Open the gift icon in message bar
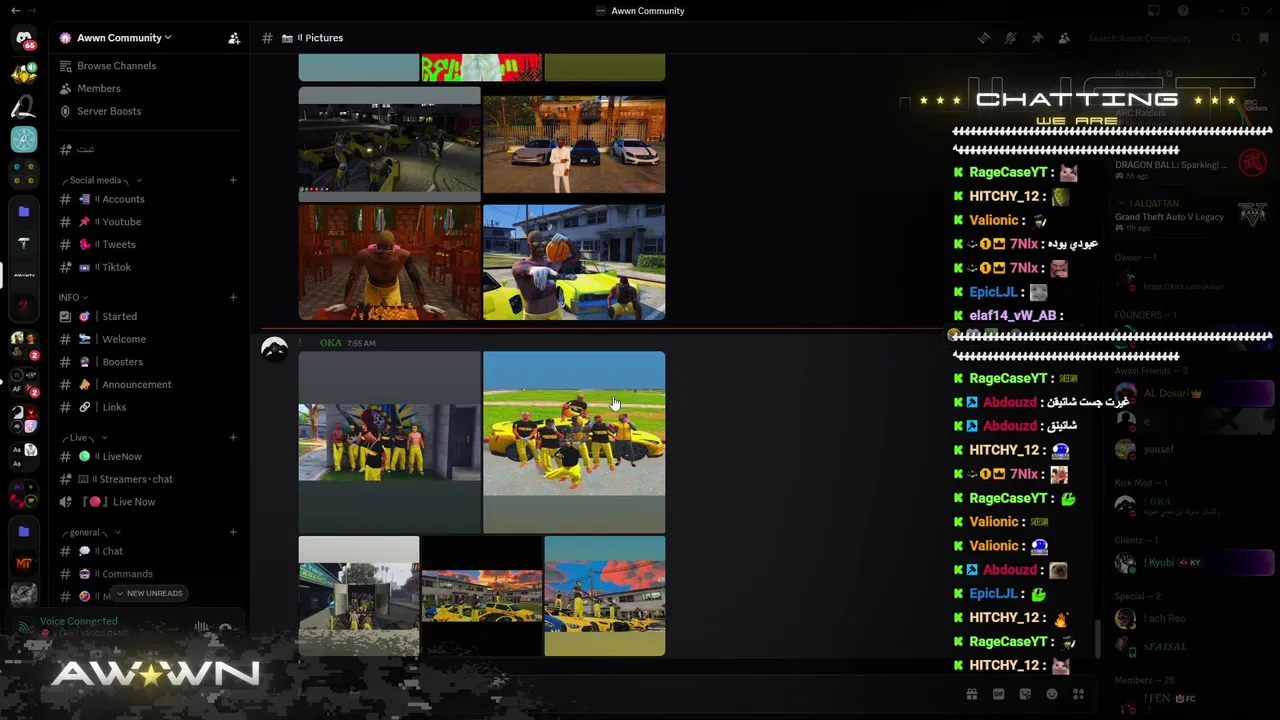 point(971,694)
